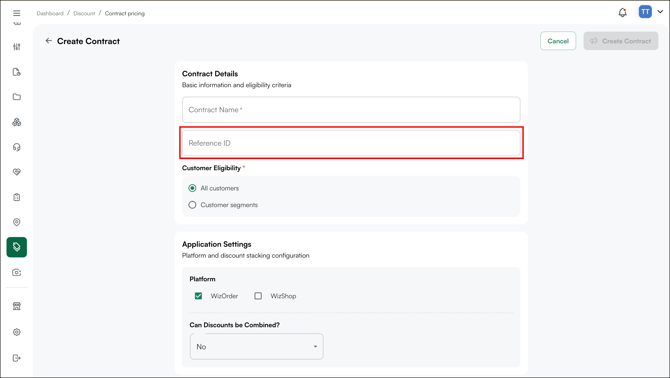Open the hamburger menu icon

pos(17,13)
